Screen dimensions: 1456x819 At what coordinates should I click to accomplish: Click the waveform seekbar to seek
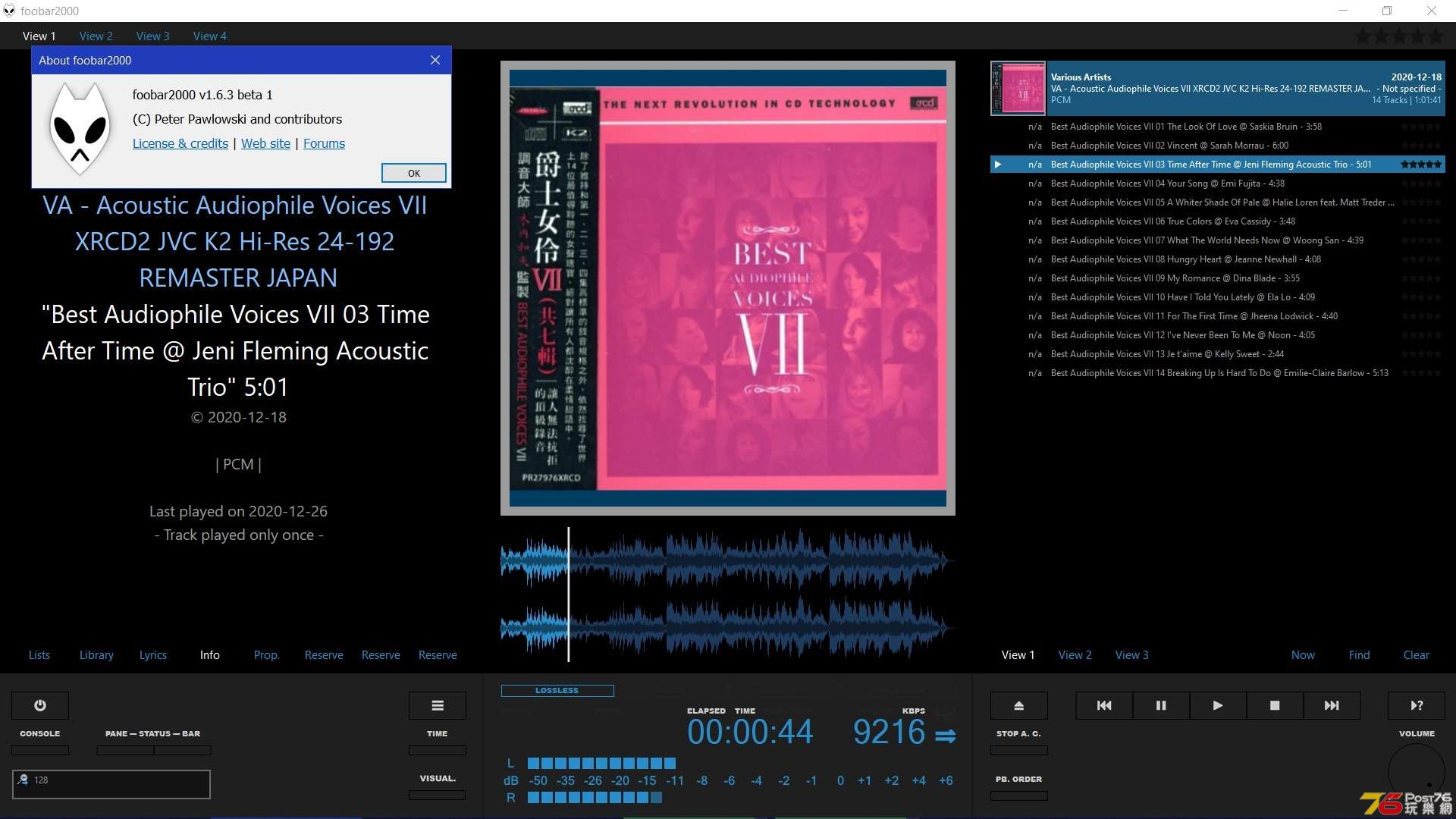coord(726,595)
